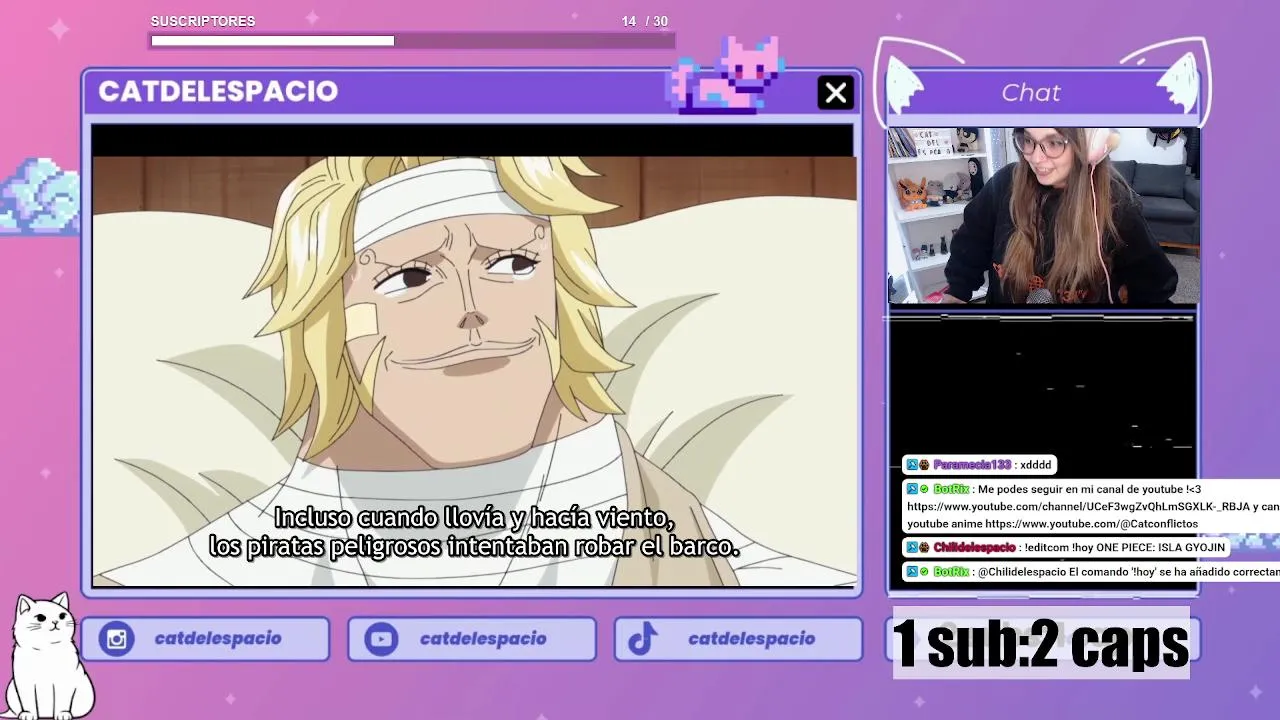Image resolution: width=1280 pixels, height=720 pixels.
Task: Open the YouTube catdelespacio handle label
Action: click(483, 639)
